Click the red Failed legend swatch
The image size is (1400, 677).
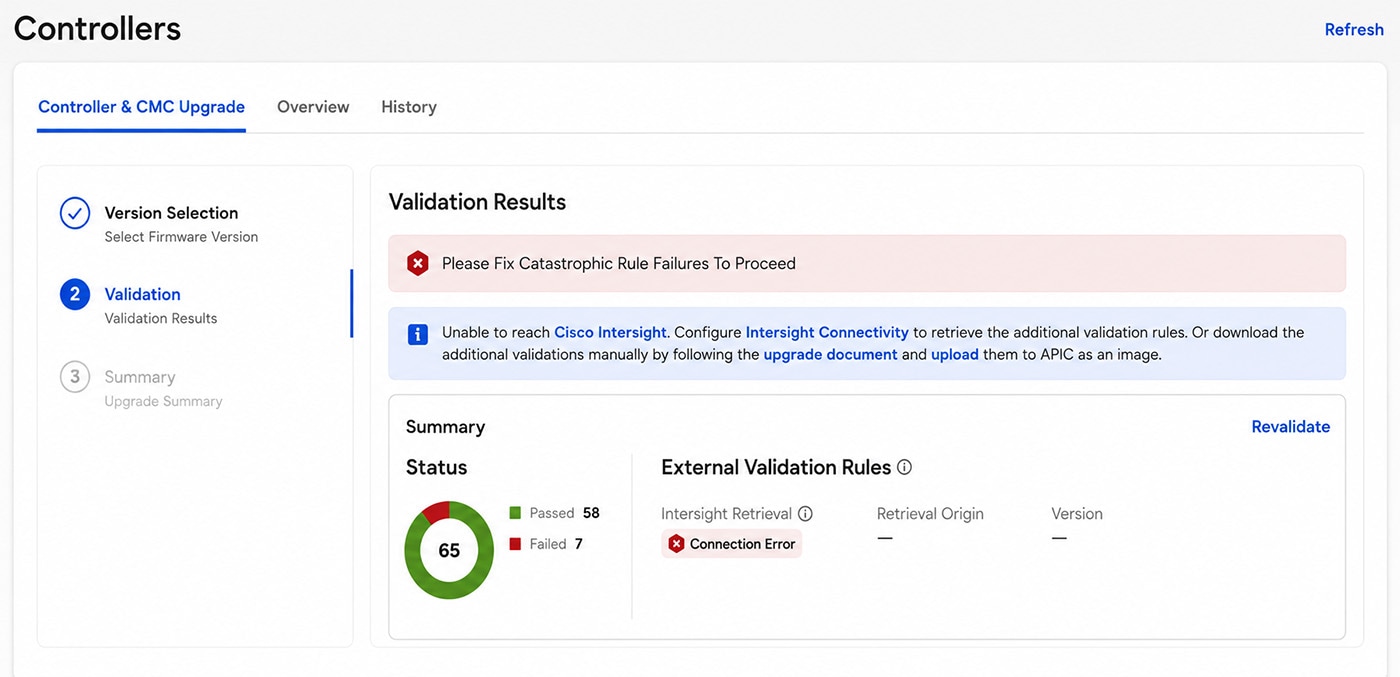click(x=515, y=544)
